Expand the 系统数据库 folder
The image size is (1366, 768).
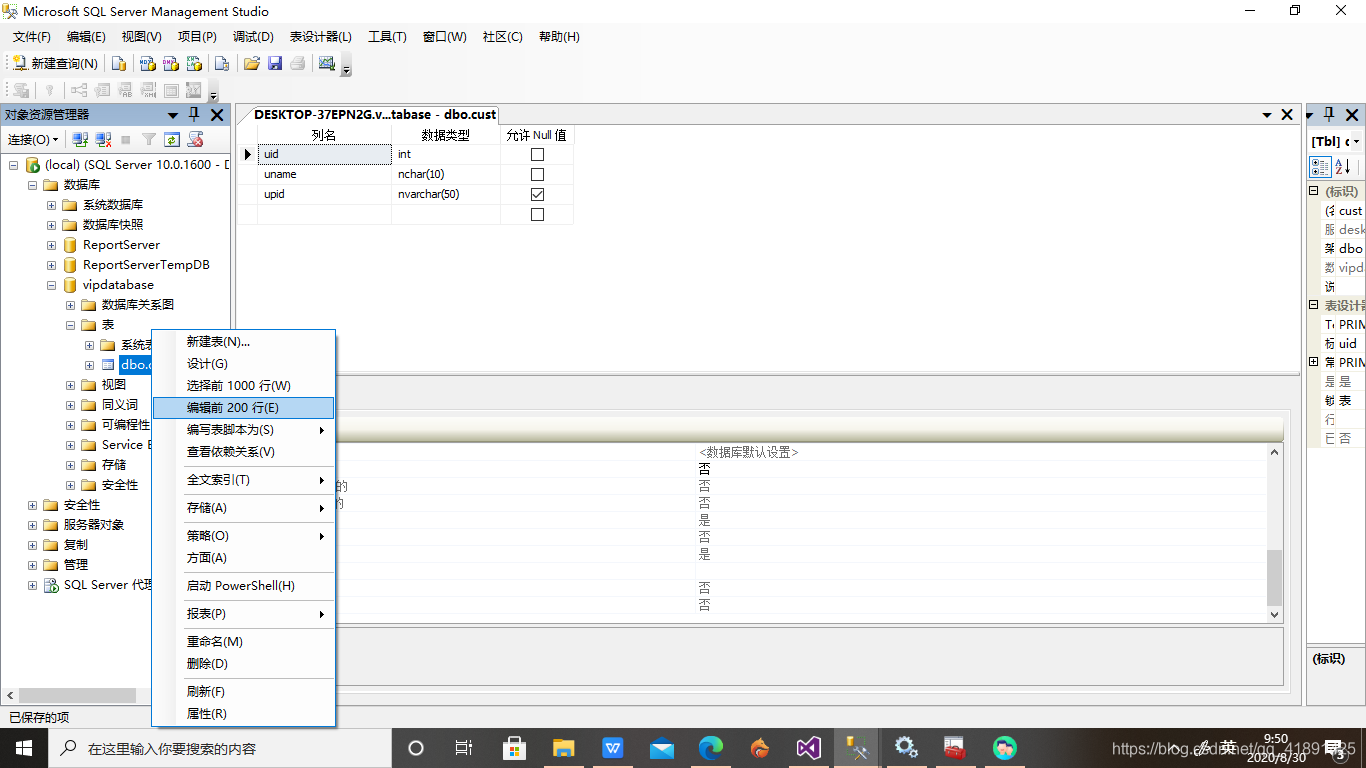[51, 205]
